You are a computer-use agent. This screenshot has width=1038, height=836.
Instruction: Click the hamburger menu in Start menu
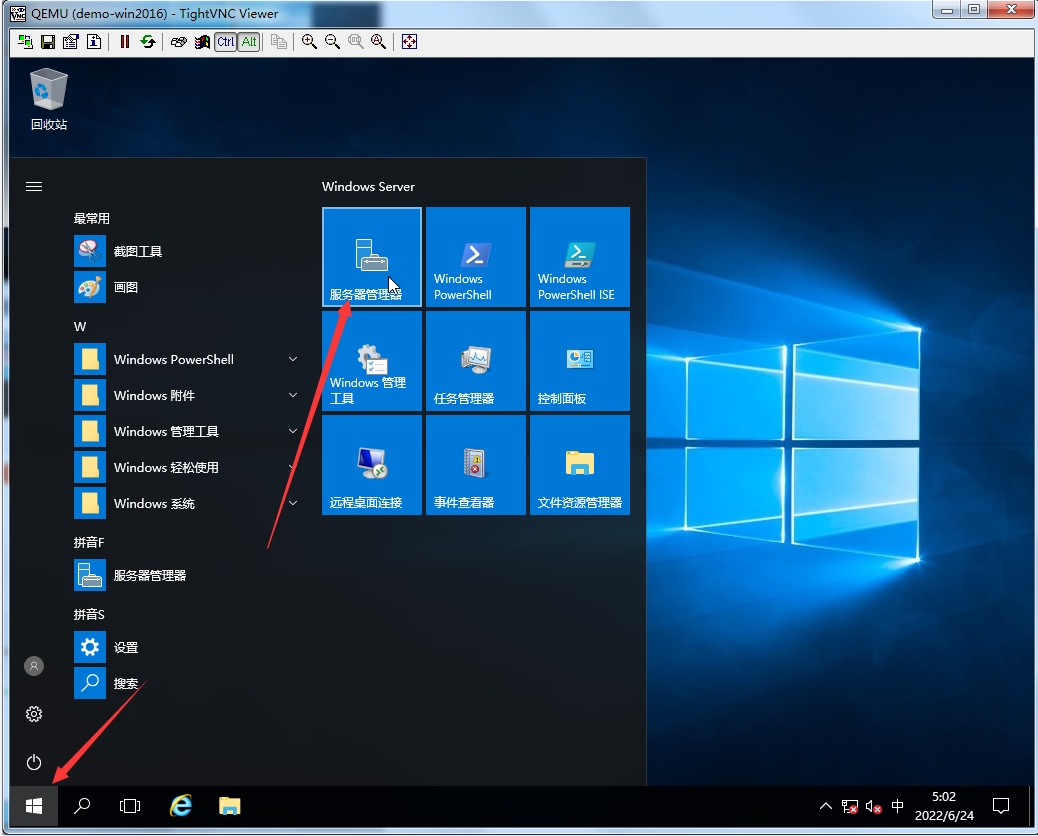click(x=34, y=187)
